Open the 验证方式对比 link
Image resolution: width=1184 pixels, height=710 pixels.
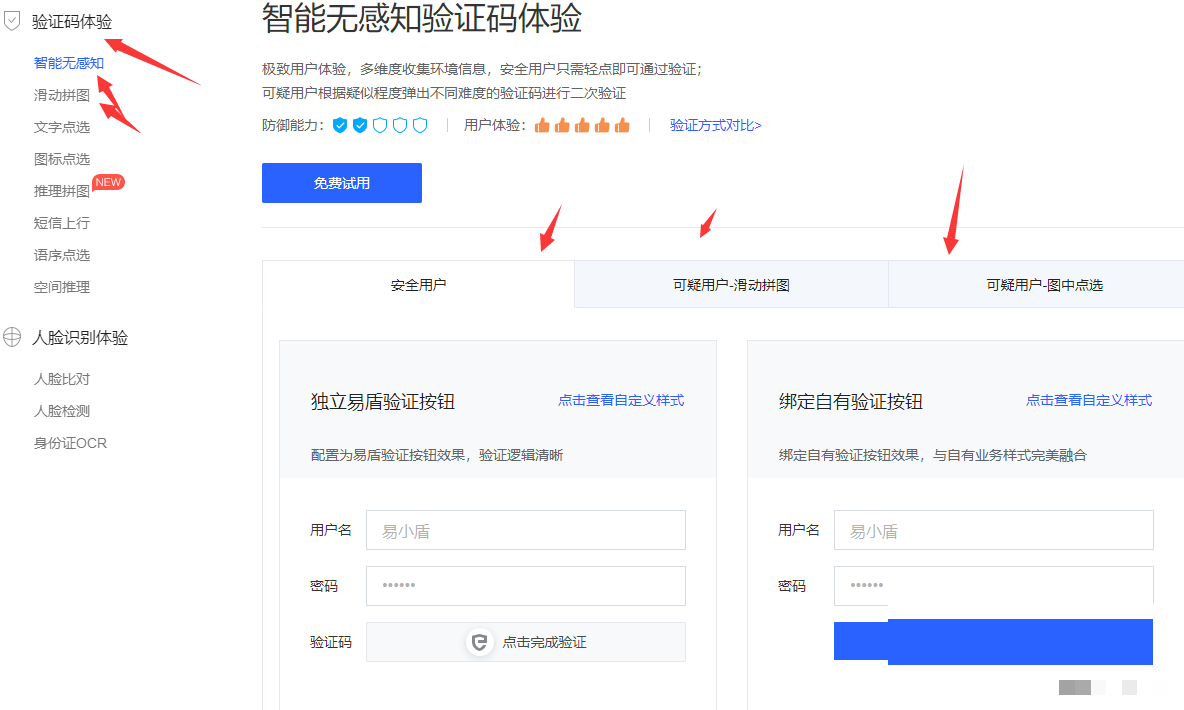pyautogui.click(x=715, y=125)
